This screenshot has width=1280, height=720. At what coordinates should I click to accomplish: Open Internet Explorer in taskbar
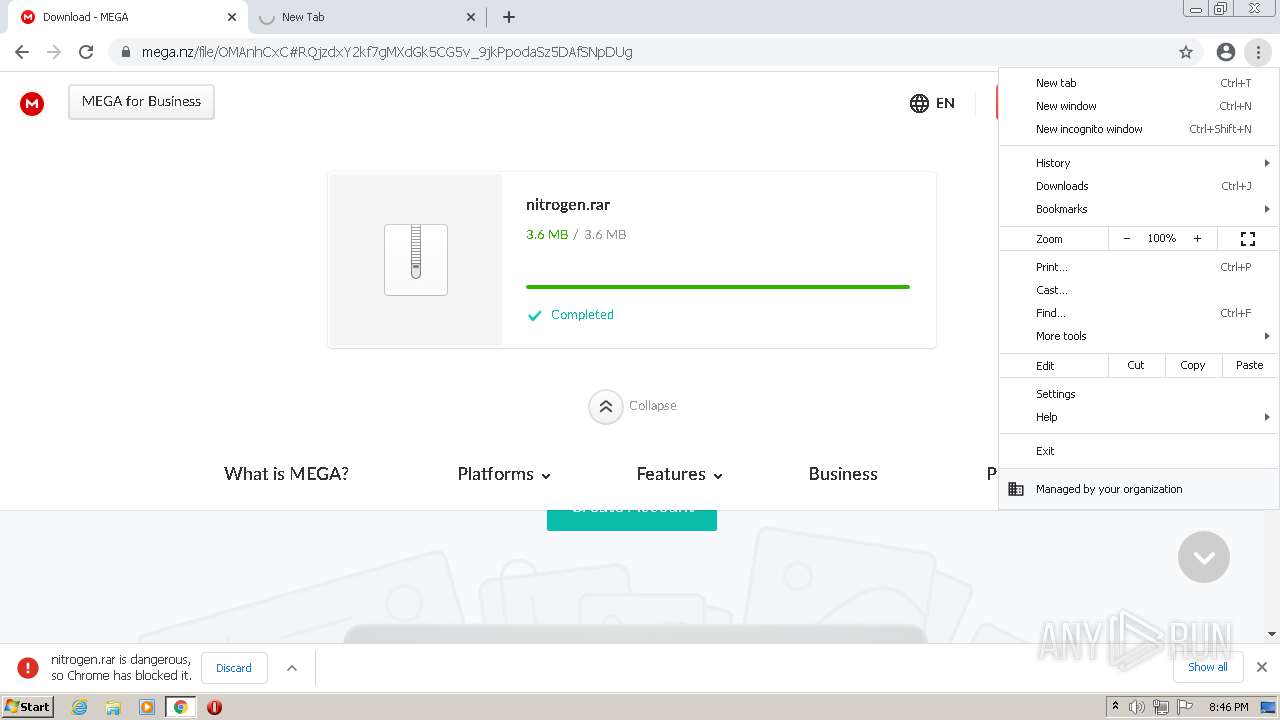point(79,707)
